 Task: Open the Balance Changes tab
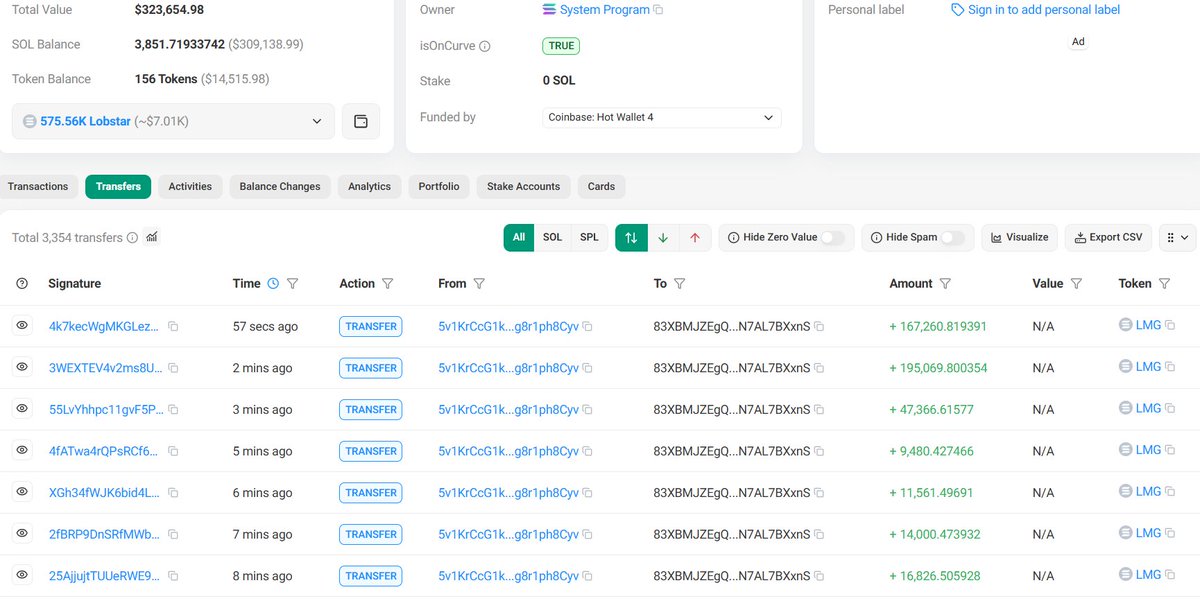(x=280, y=186)
